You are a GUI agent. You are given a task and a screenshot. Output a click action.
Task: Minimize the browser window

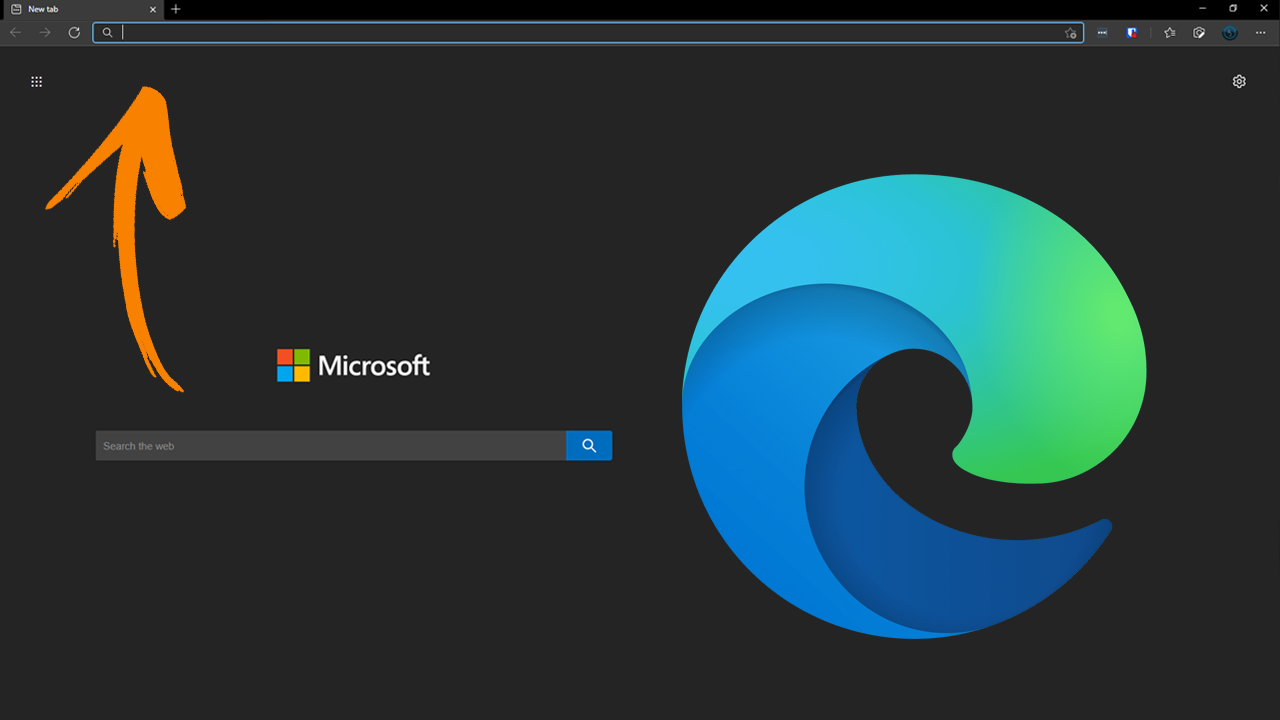(1203, 9)
